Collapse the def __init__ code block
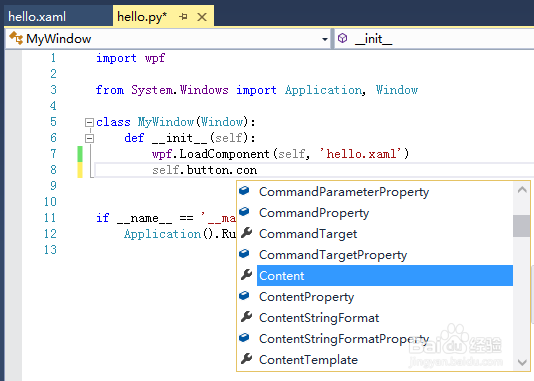This screenshot has height=381, width=534. [x=89, y=138]
